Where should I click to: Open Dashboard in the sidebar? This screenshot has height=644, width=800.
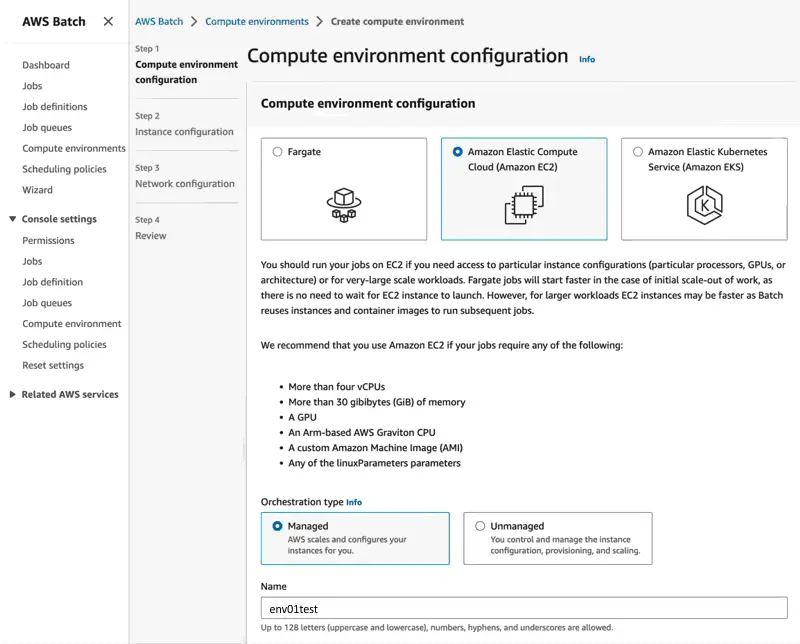(46, 65)
